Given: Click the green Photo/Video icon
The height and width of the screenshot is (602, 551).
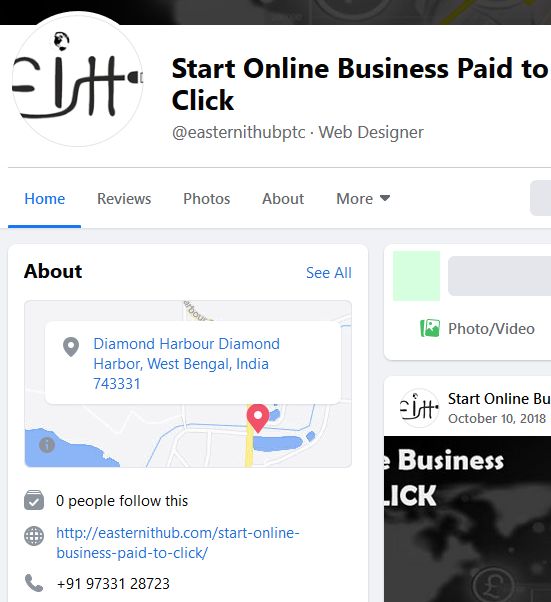Looking at the screenshot, I should pos(430,328).
